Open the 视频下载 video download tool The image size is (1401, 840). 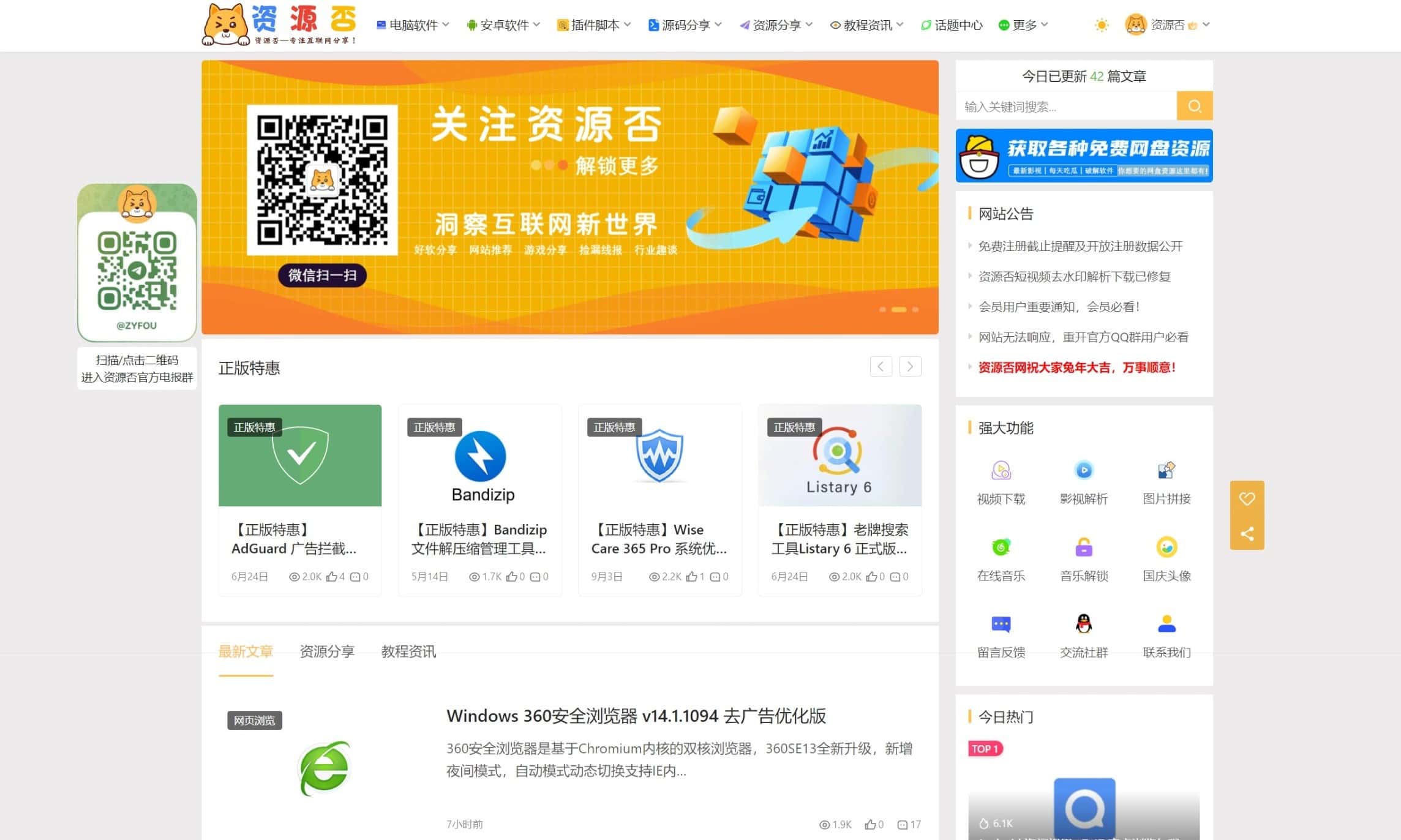point(1001,471)
